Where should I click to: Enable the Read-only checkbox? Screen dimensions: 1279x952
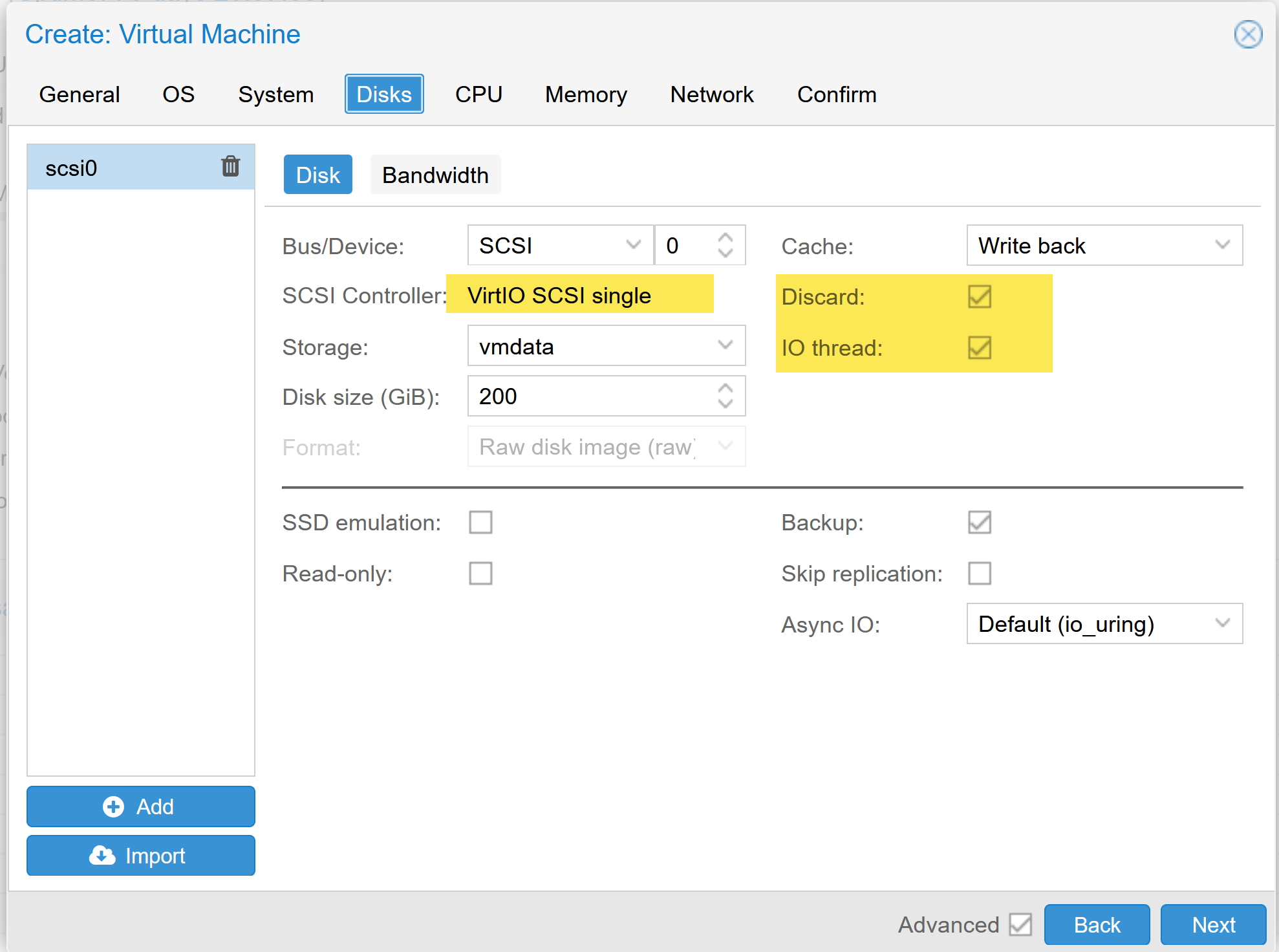[x=480, y=573]
